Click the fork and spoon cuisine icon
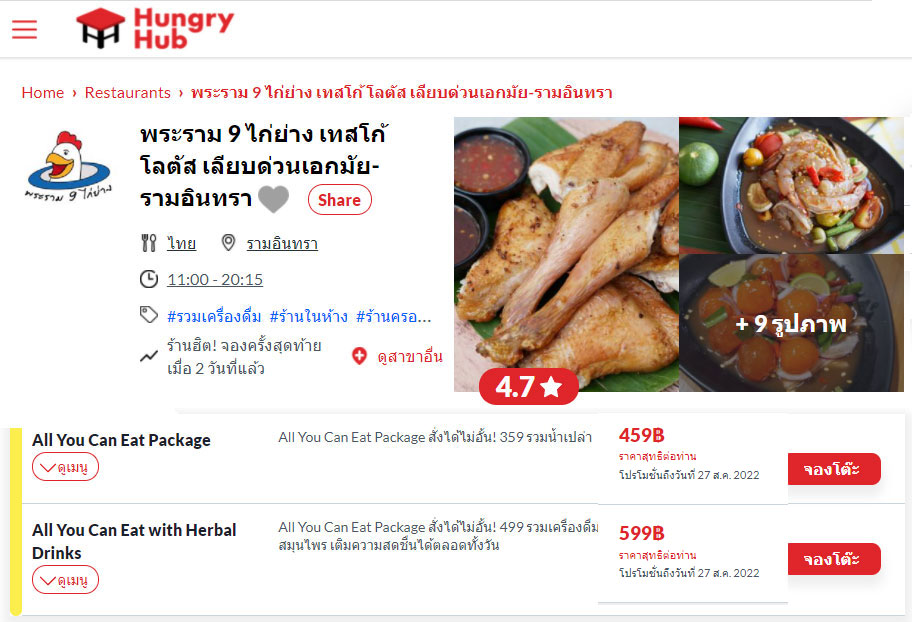The width and height of the screenshot is (912, 622). tap(149, 243)
